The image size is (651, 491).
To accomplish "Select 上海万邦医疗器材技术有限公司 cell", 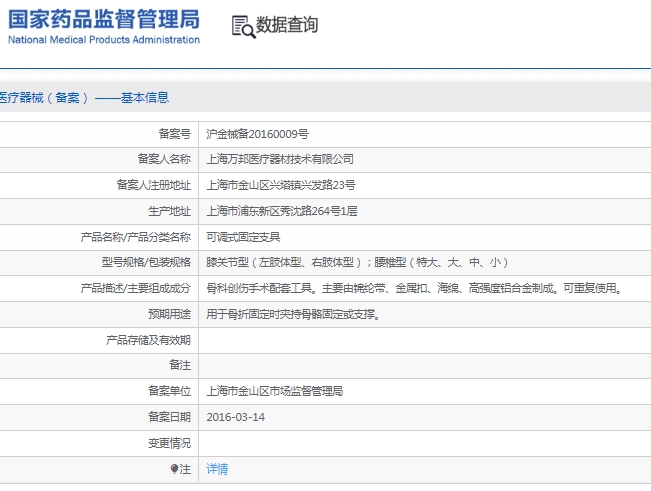I will click(x=280, y=159).
